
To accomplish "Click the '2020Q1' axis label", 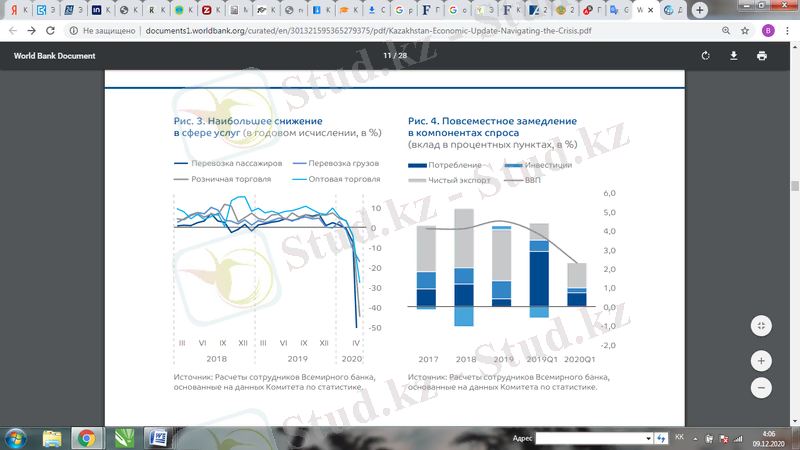I will pyautogui.click(x=580, y=359).
